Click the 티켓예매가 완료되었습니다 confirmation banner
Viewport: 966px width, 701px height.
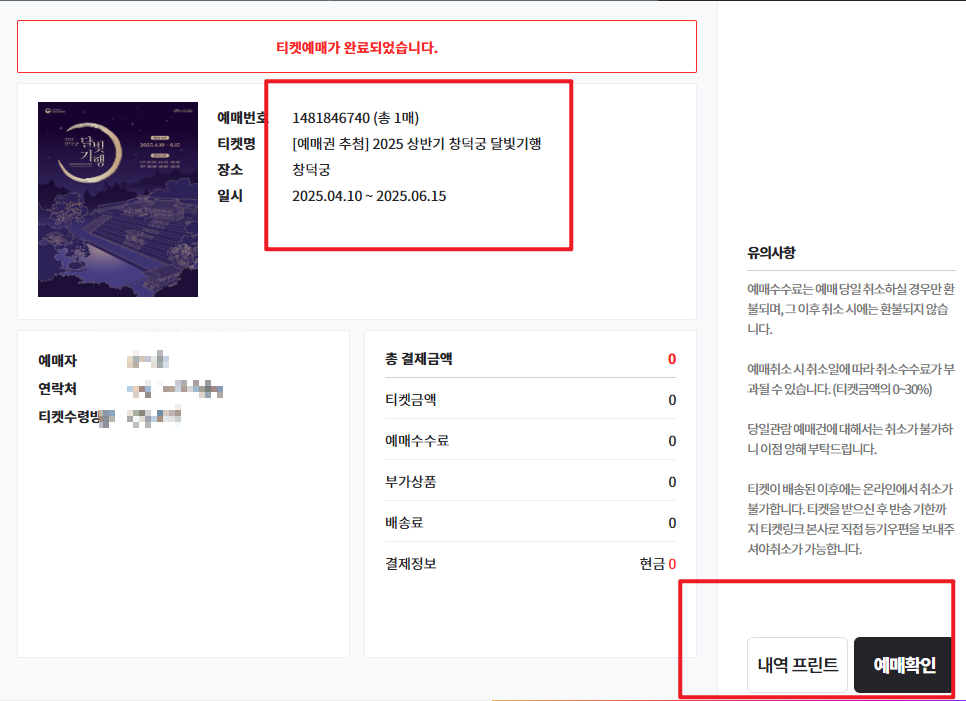coord(355,46)
